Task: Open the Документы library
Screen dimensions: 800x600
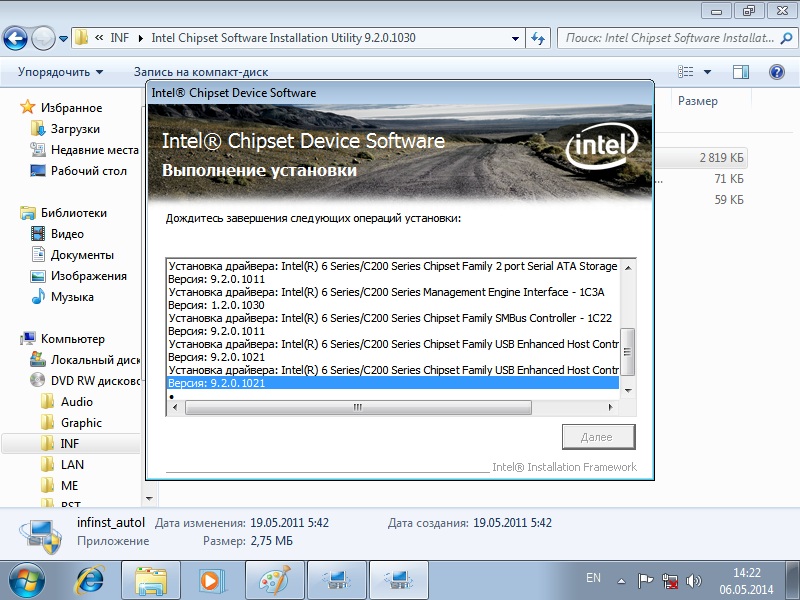Action: coord(82,255)
